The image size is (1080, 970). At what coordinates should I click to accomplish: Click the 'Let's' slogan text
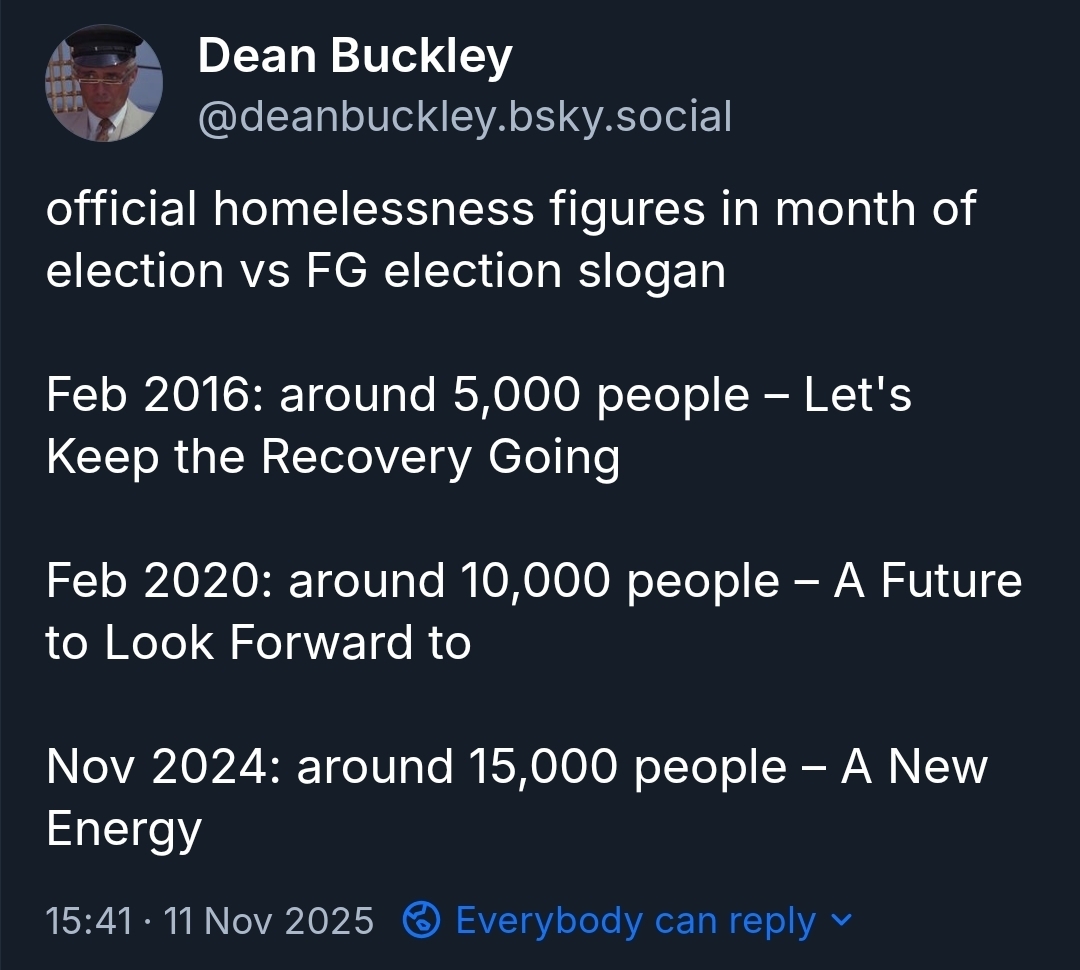tap(857, 395)
